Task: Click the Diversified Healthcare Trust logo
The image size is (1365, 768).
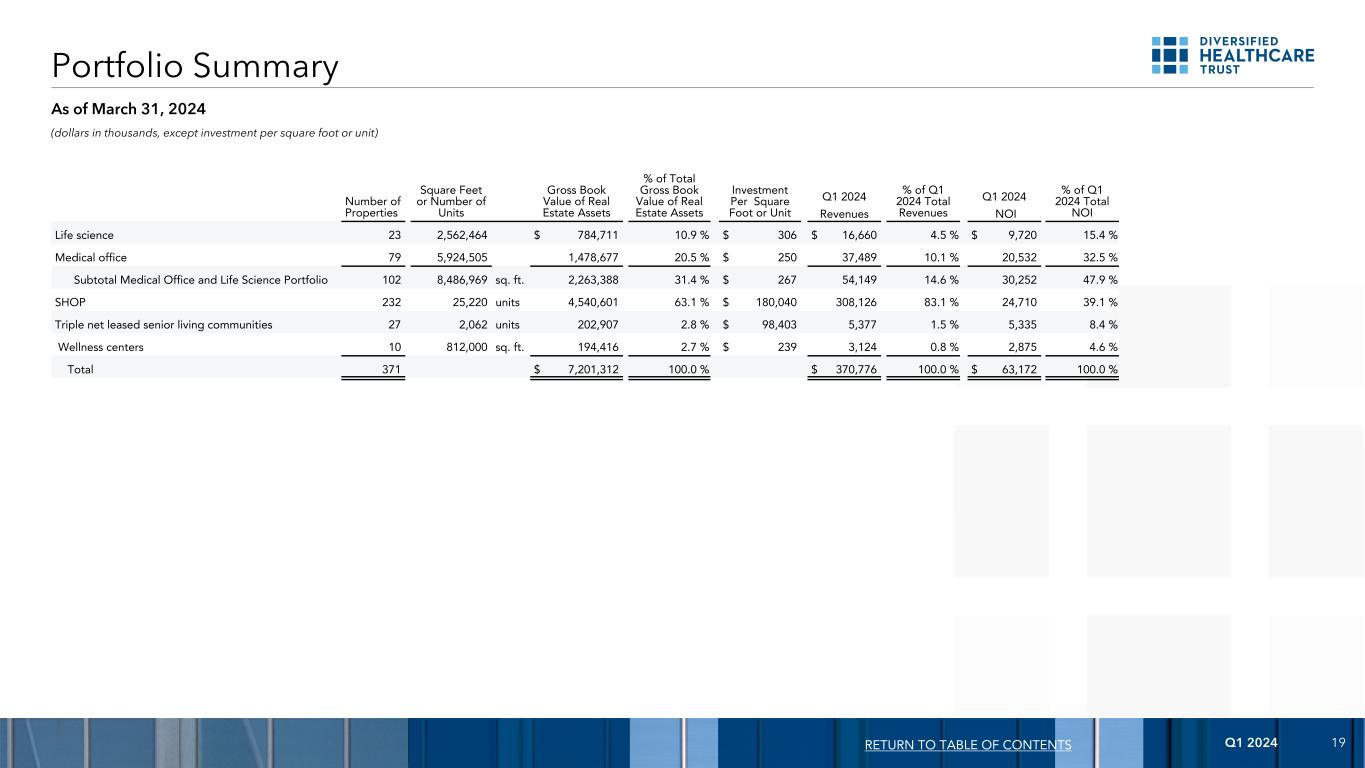Action: pos(1232,55)
